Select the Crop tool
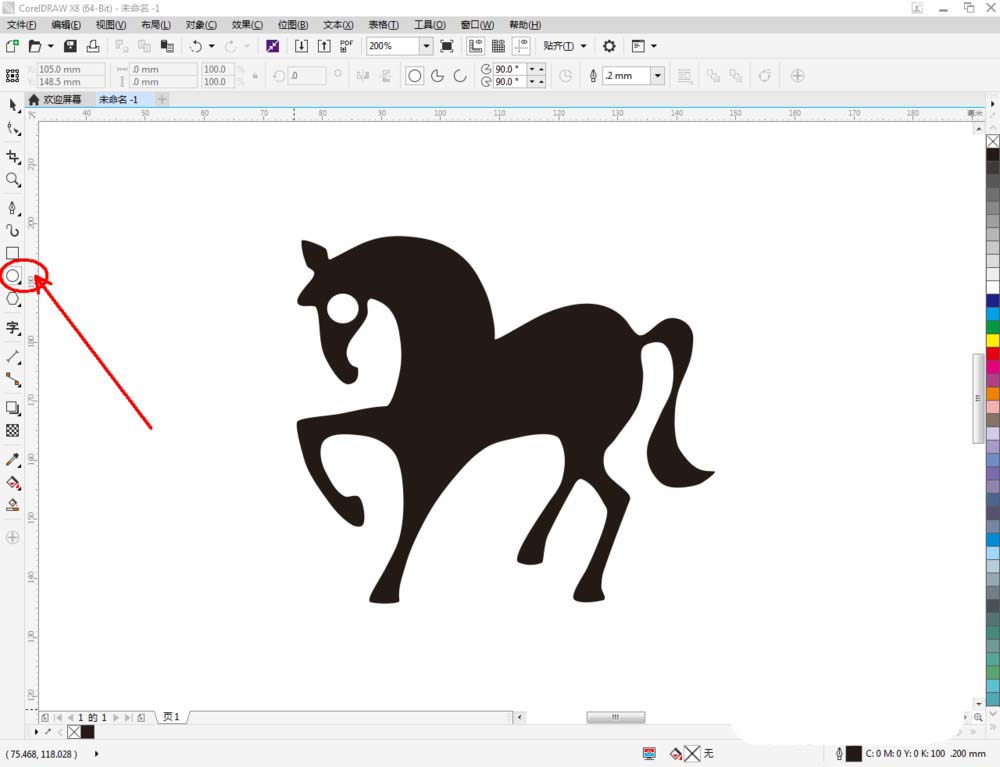The width and height of the screenshot is (1000, 767). [13, 157]
